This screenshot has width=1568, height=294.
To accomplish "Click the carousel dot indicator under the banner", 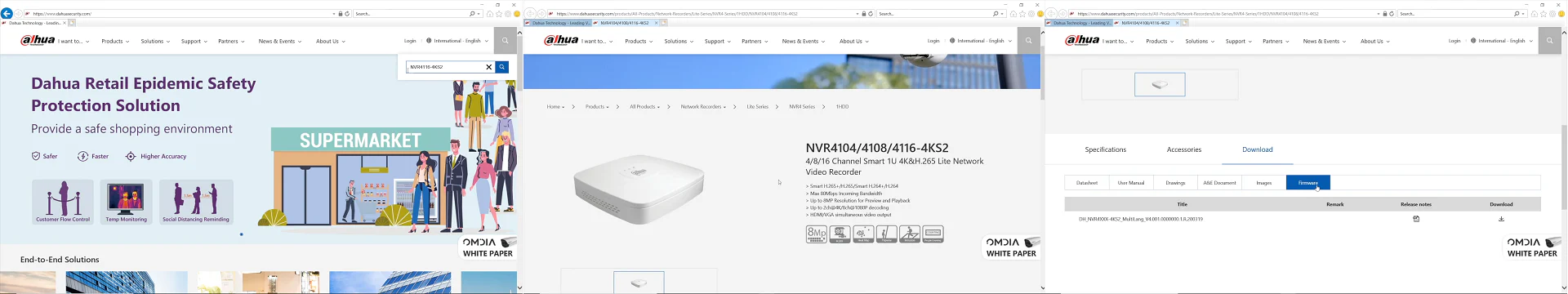I will click(242, 234).
